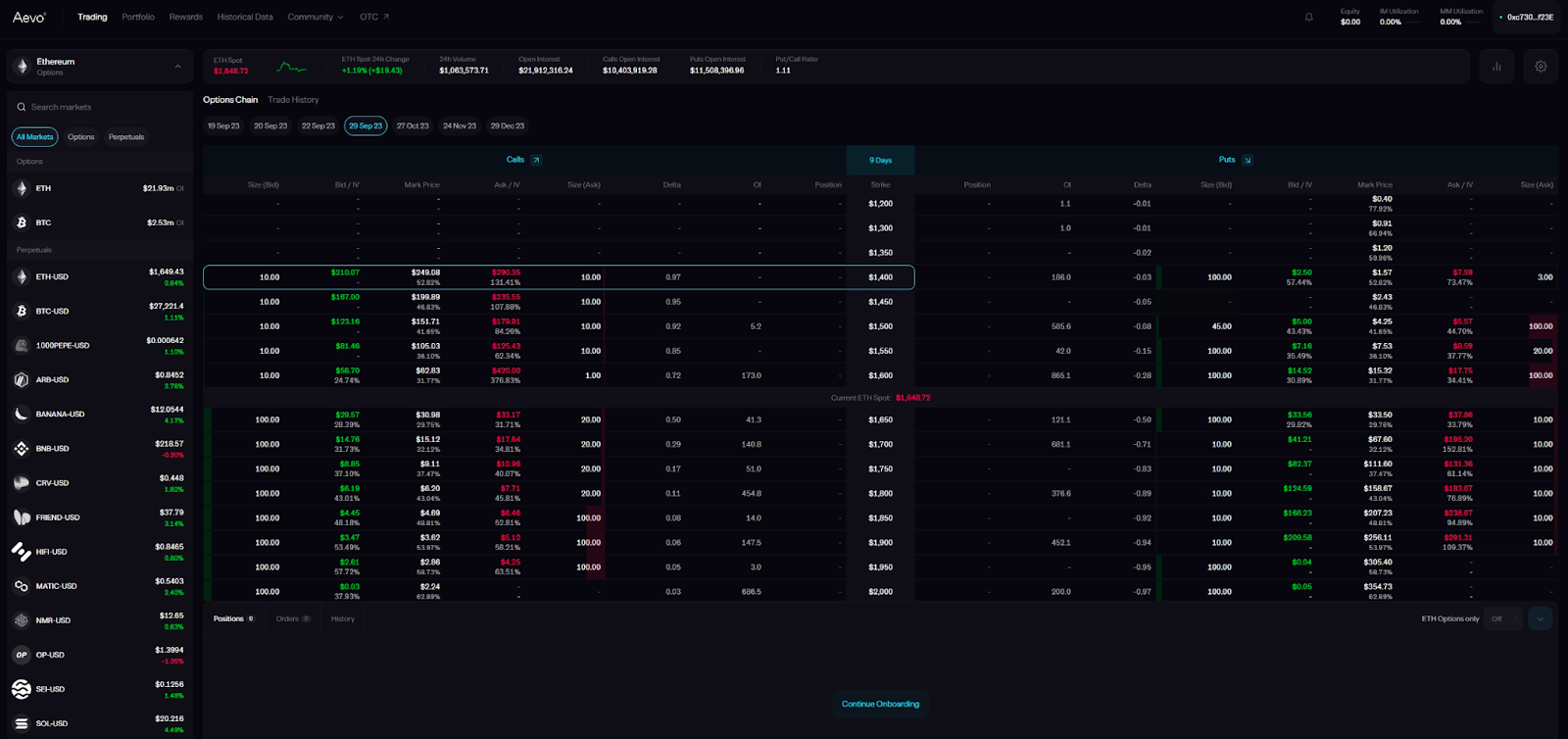Click the CRV-USD token icon

pyautogui.click(x=22, y=483)
